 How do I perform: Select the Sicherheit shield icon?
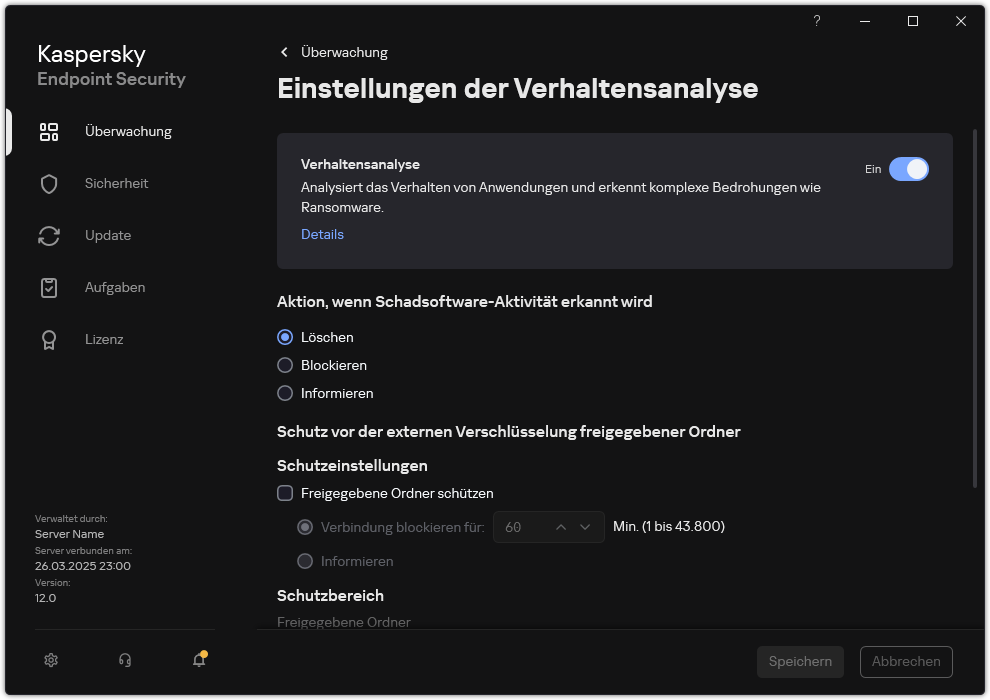click(x=49, y=183)
